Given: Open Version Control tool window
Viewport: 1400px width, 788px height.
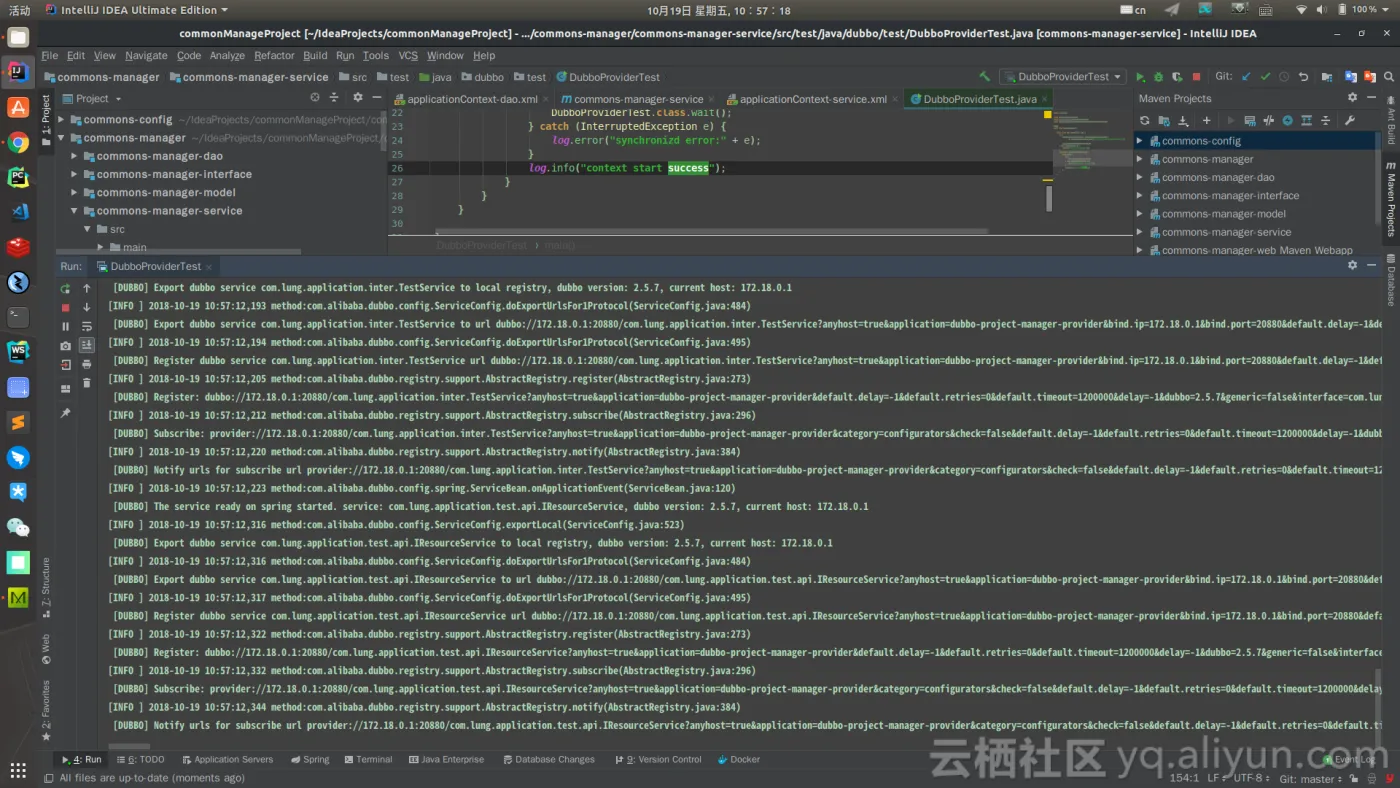Looking at the screenshot, I should pos(657,760).
